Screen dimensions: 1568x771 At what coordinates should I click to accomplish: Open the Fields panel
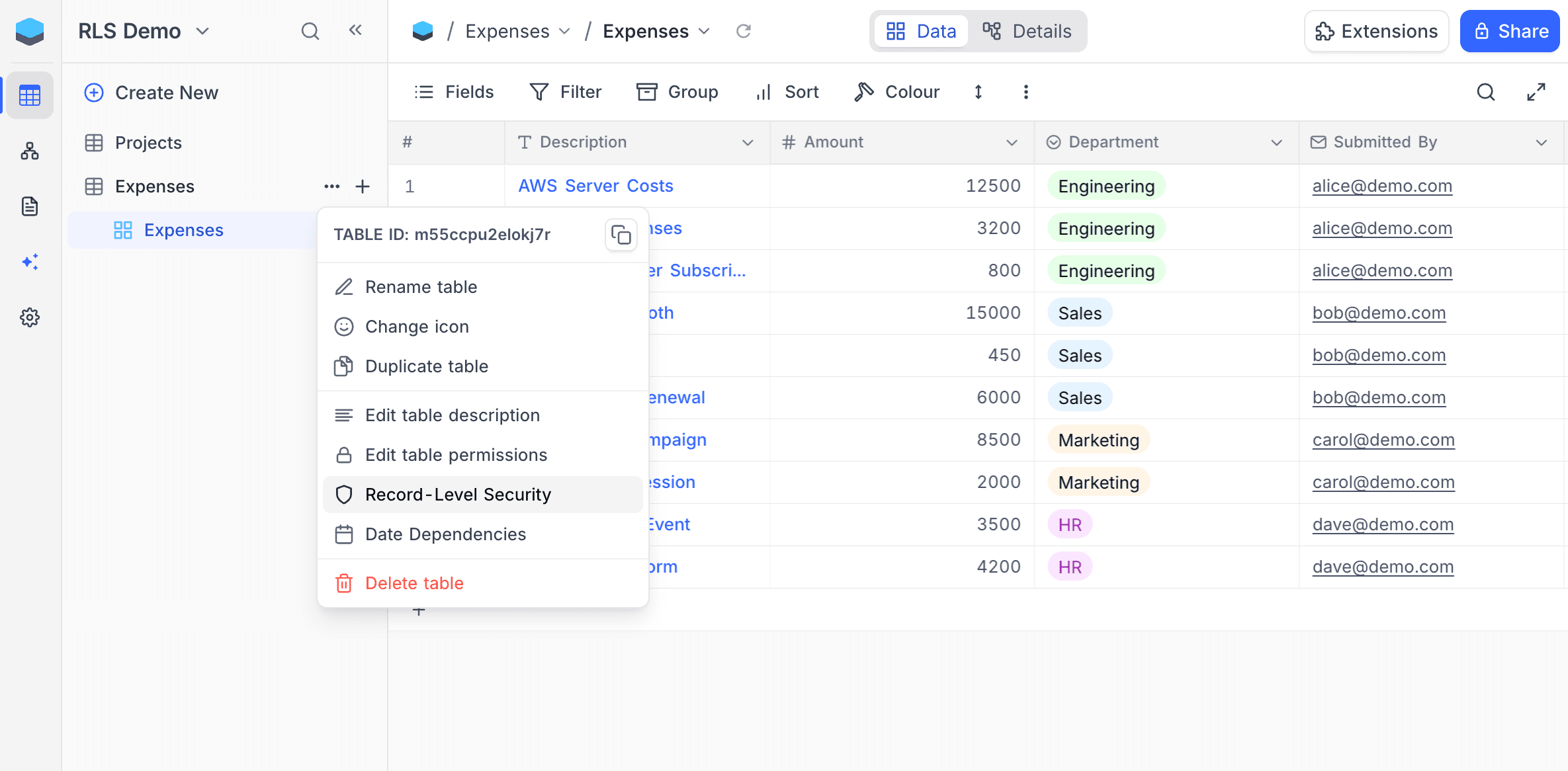[x=455, y=92]
